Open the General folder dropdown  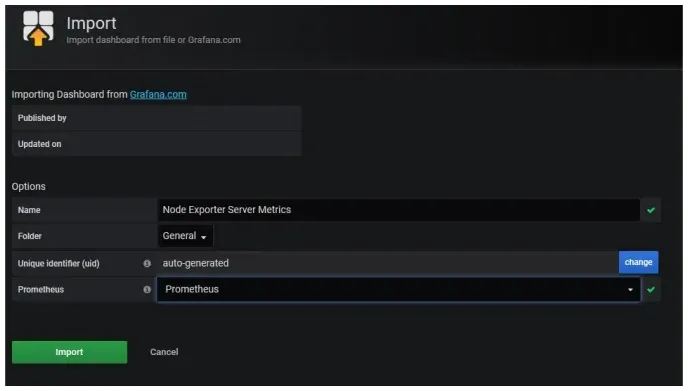pos(185,236)
